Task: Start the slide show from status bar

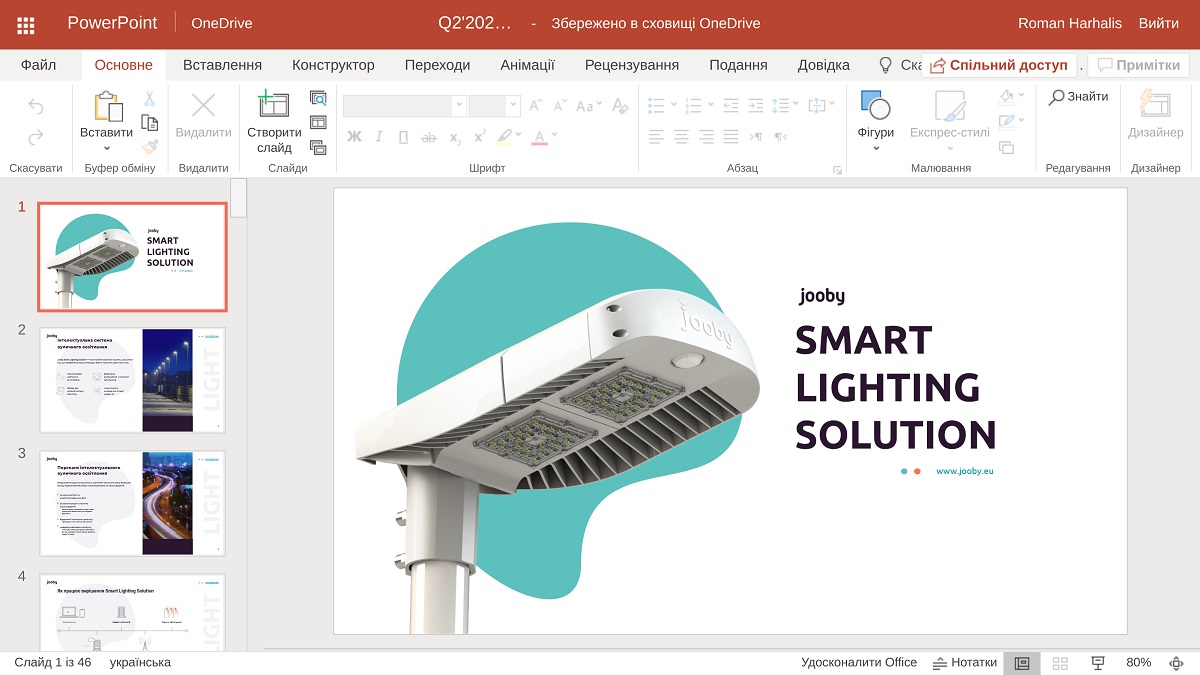Action: [x=1098, y=663]
